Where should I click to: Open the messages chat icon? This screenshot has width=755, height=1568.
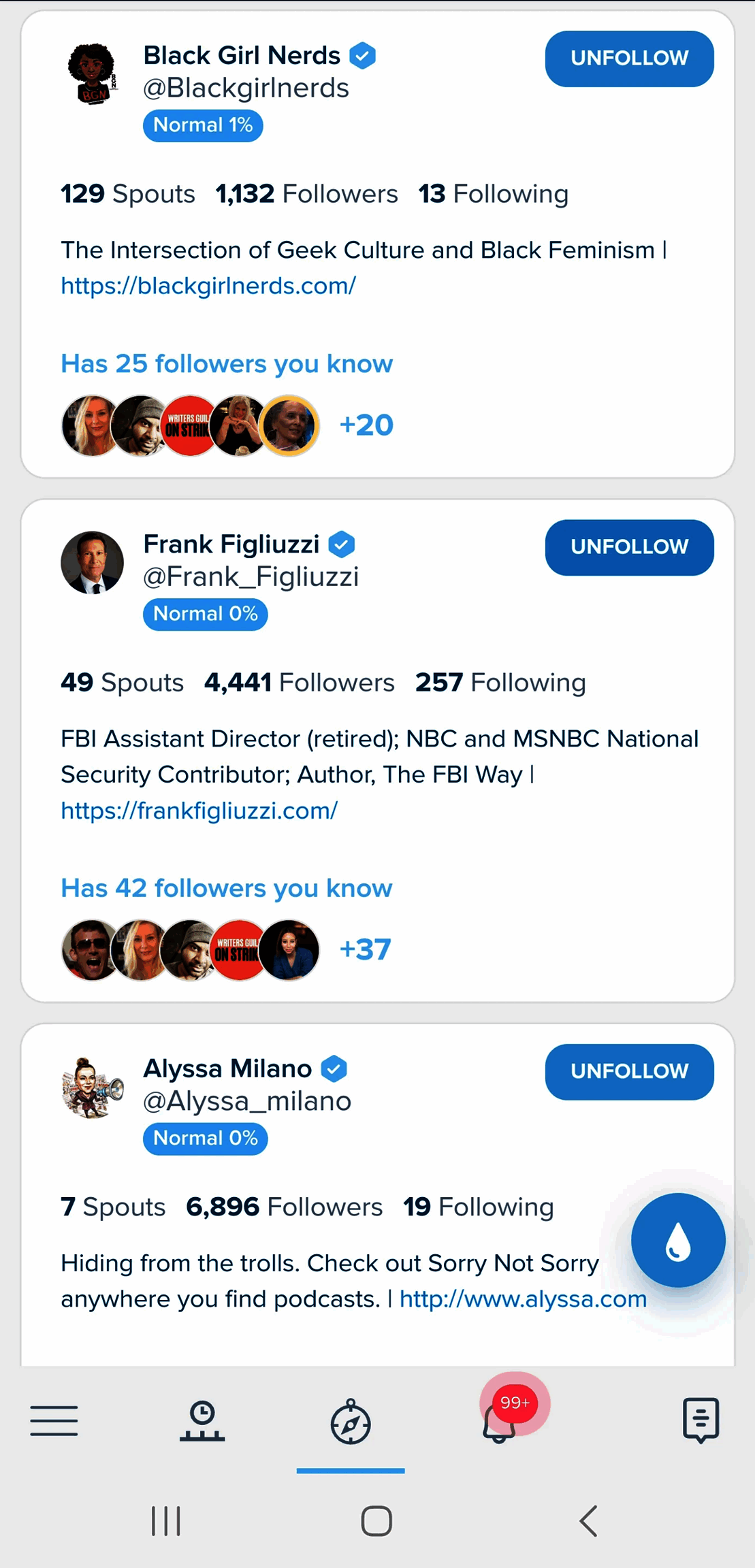[x=701, y=1420]
